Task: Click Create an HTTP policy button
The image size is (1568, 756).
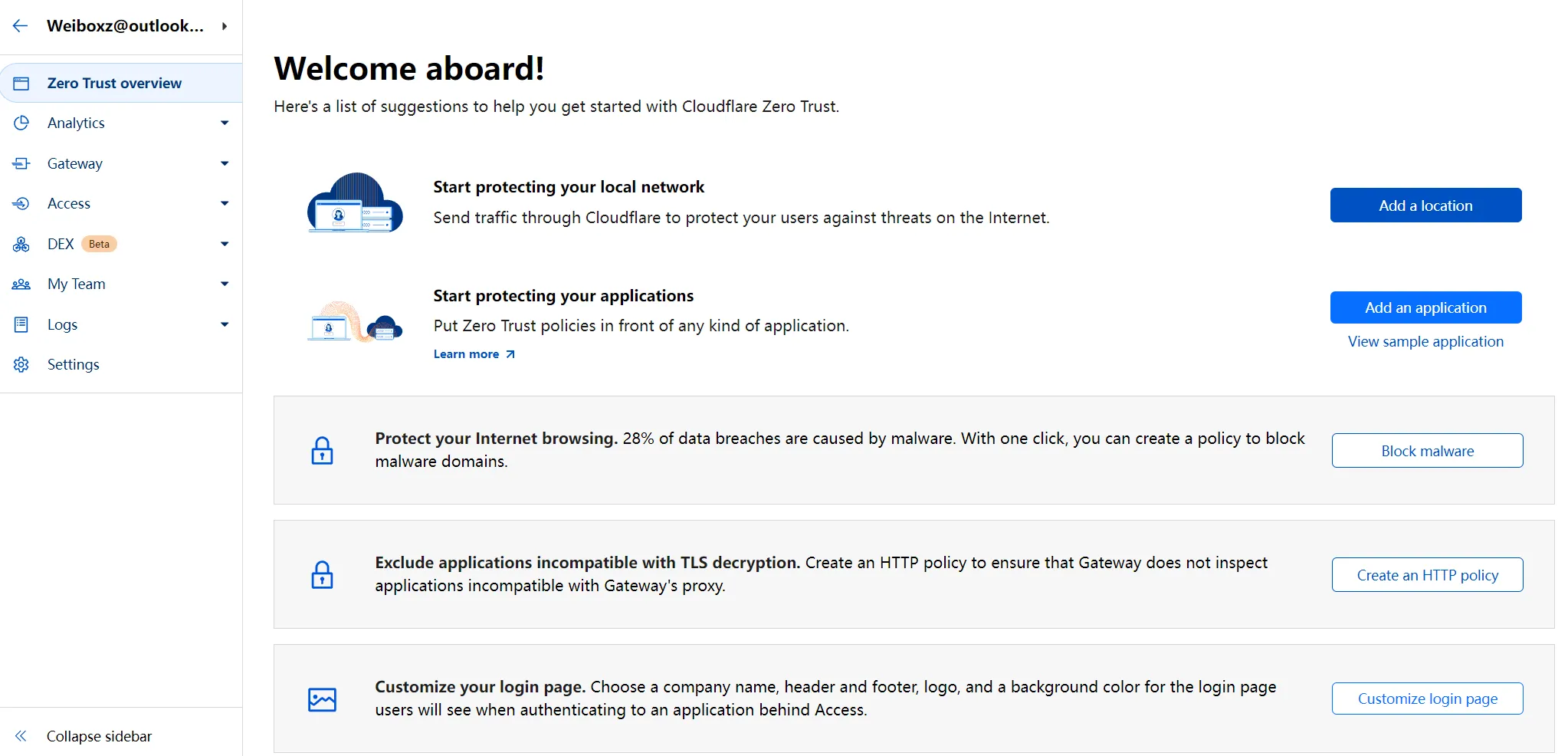Action: tap(1427, 575)
